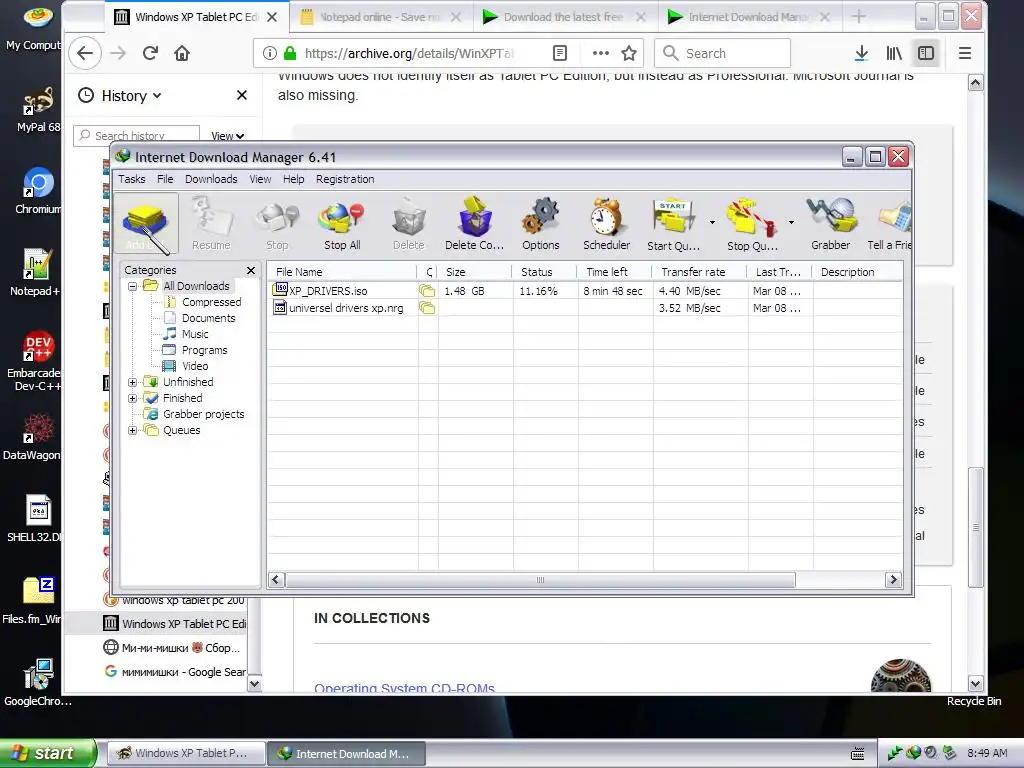Click the Tell a Friend icon
Image resolution: width=1024 pixels, height=768 pixels.
[889, 225]
